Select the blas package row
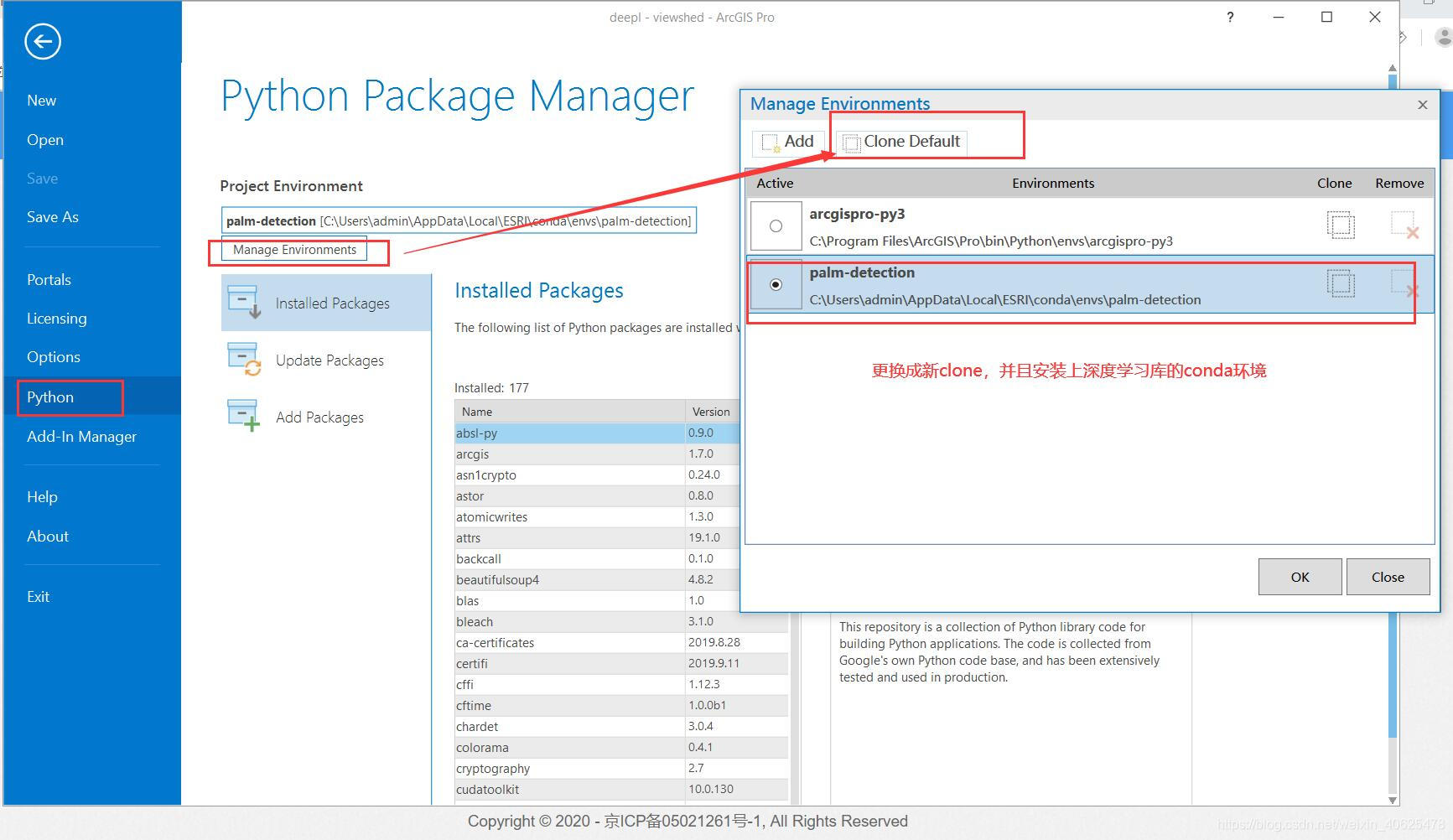The height and width of the screenshot is (840, 1453). coord(597,601)
